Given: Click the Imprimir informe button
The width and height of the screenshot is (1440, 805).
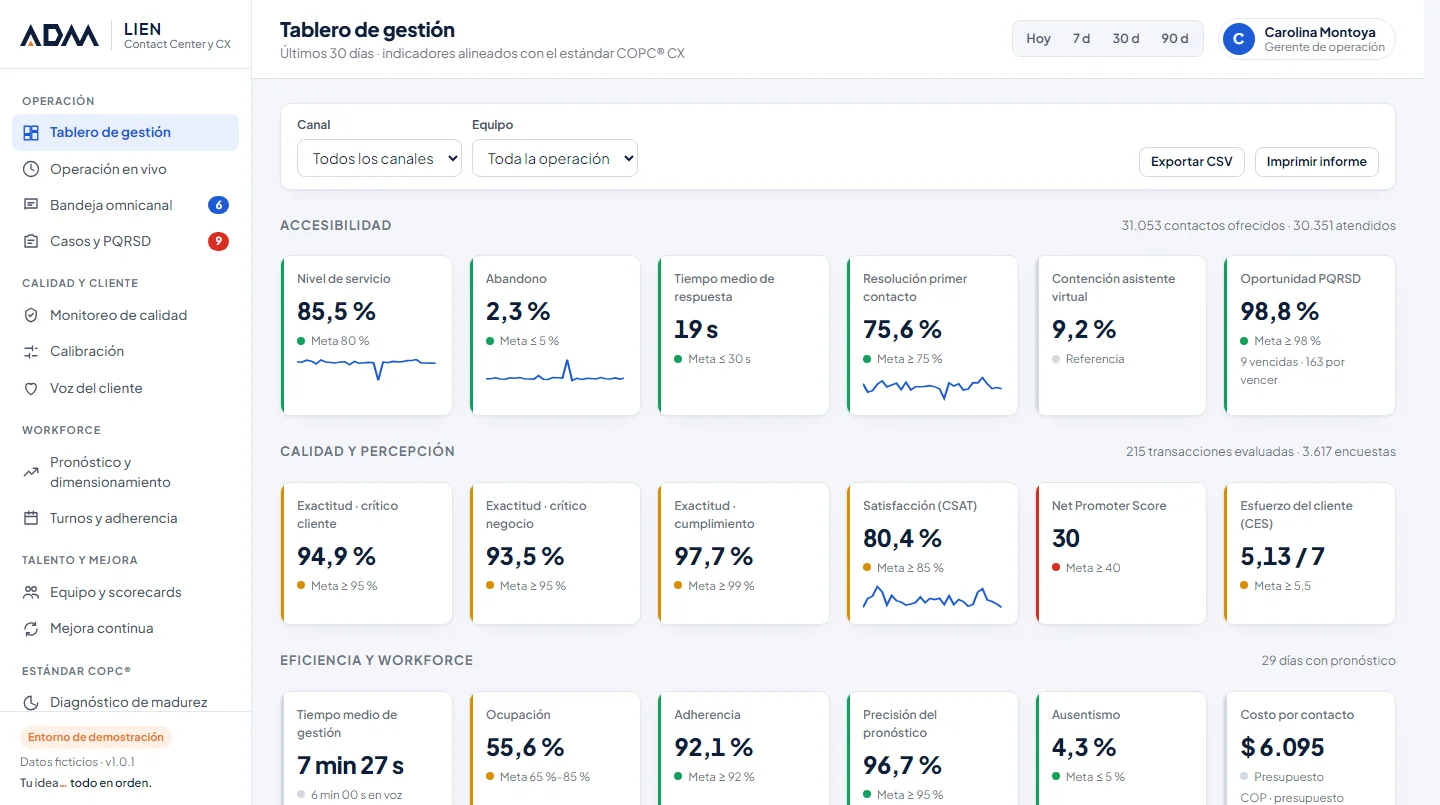Looking at the screenshot, I should 1317,162.
